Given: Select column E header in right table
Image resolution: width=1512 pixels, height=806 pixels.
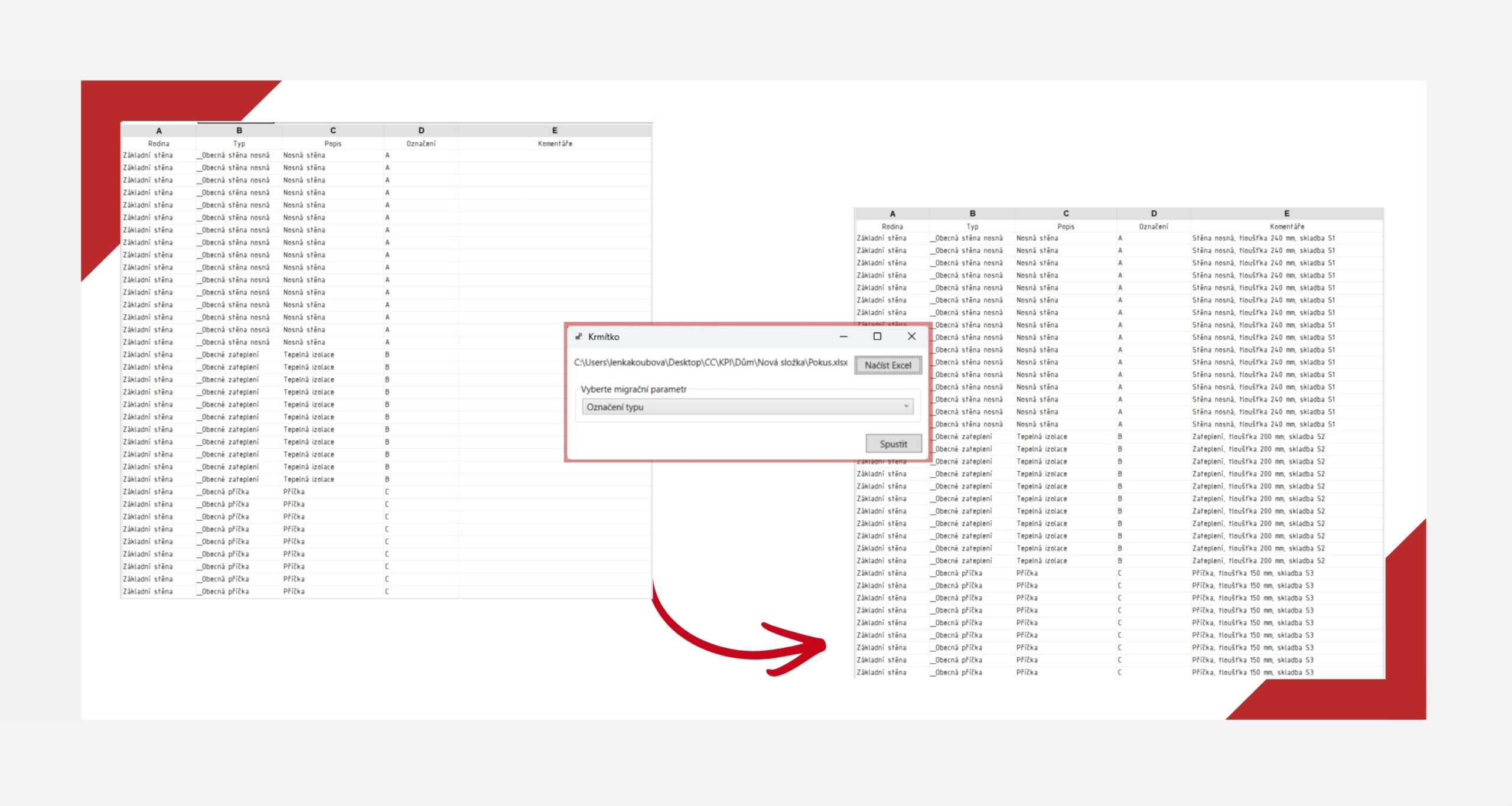Looking at the screenshot, I should coord(1286,214).
